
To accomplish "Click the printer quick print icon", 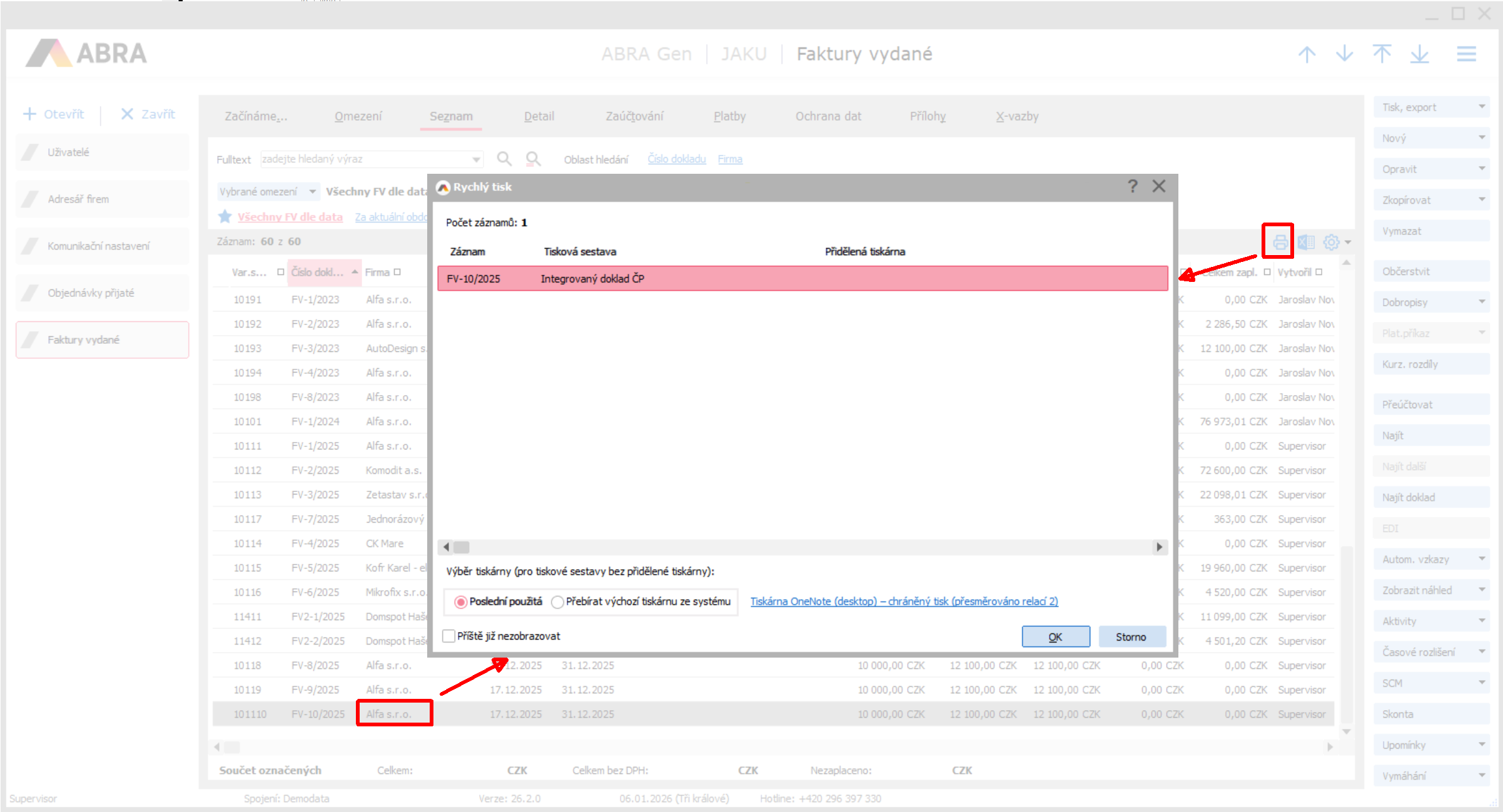I will point(1280,242).
